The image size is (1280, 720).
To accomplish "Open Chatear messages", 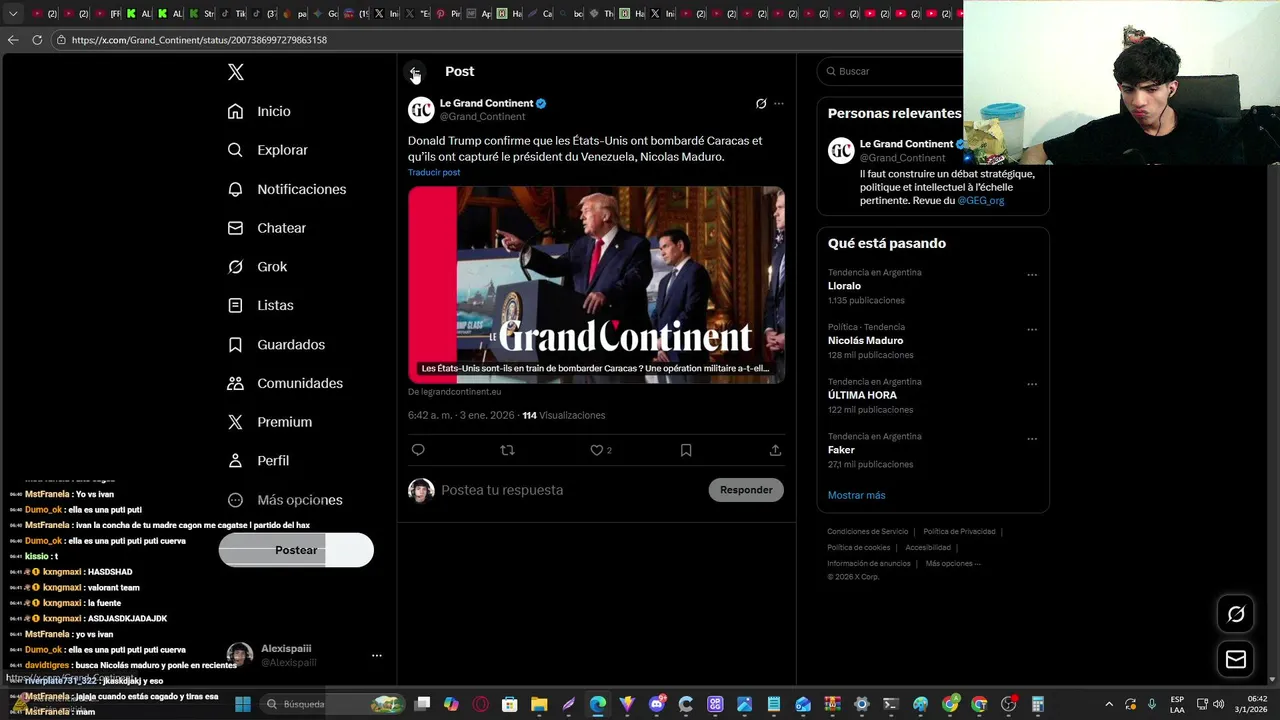I will 266,228.
